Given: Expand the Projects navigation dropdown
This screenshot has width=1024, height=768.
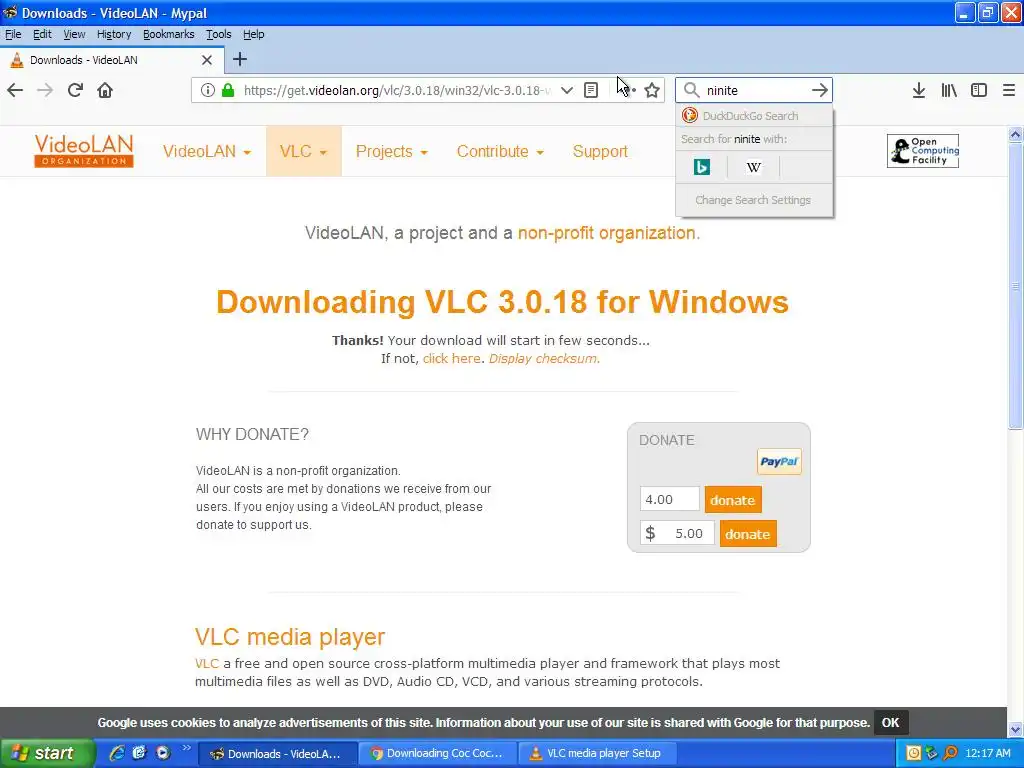Looking at the screenshot, I should coord(391,152).
